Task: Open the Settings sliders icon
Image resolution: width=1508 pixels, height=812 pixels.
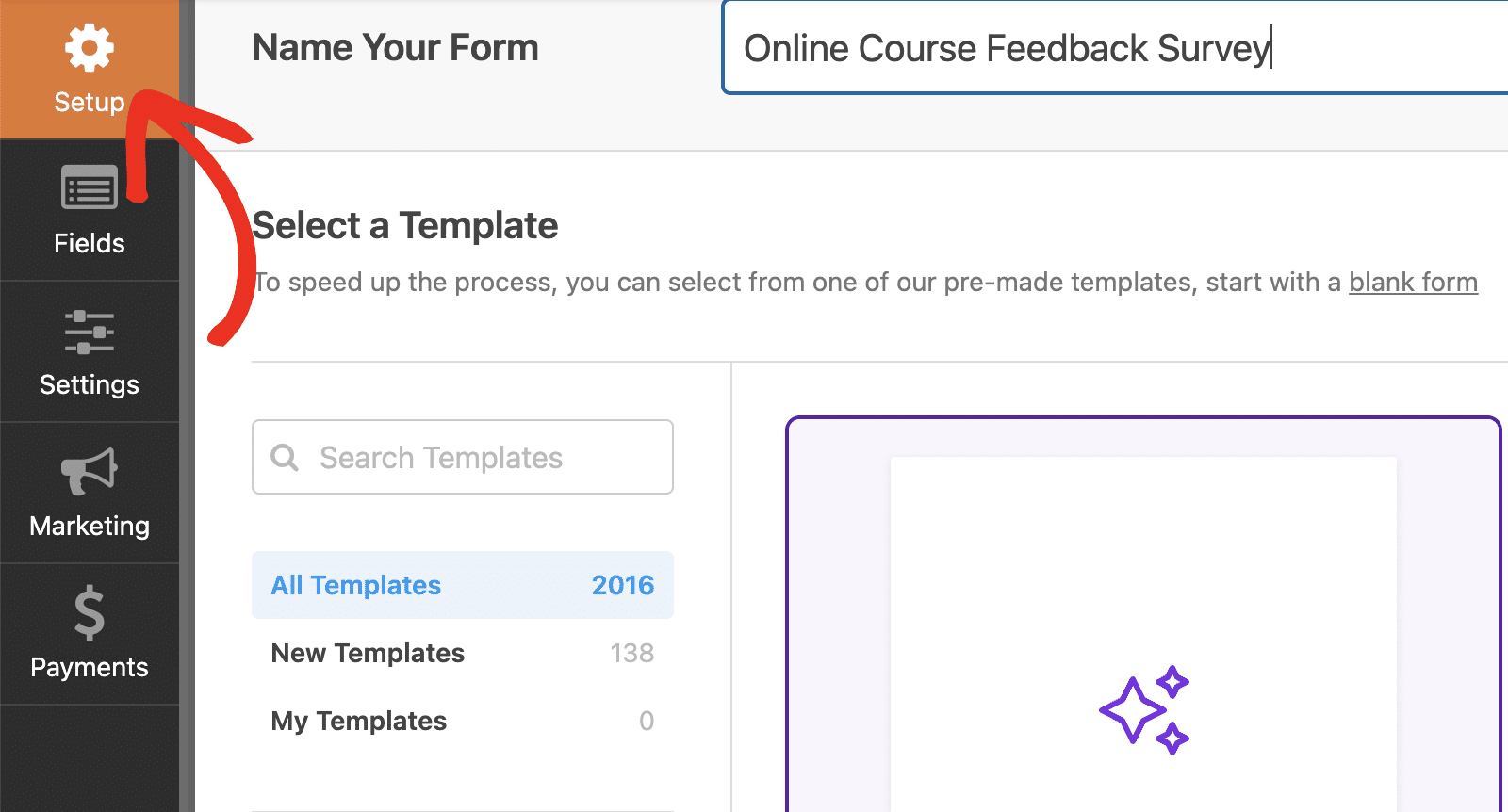Action: click(90, 332)
